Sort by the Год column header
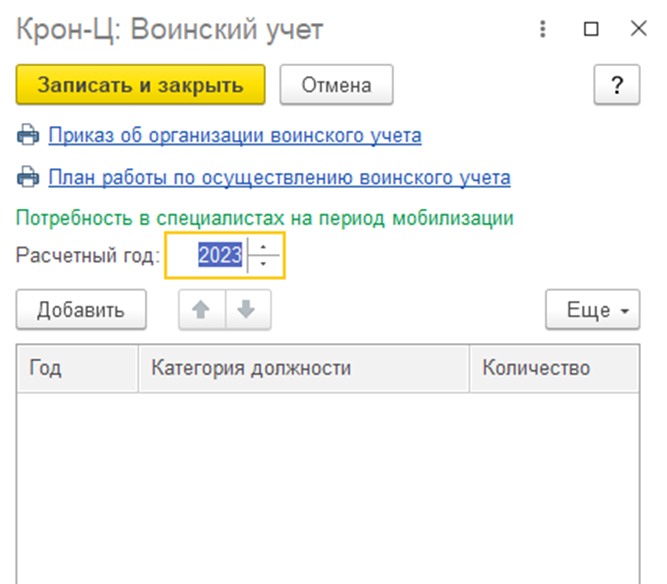The width and height of the screenshot is (667, 584). pyautogui.click(x=77, y=368)
